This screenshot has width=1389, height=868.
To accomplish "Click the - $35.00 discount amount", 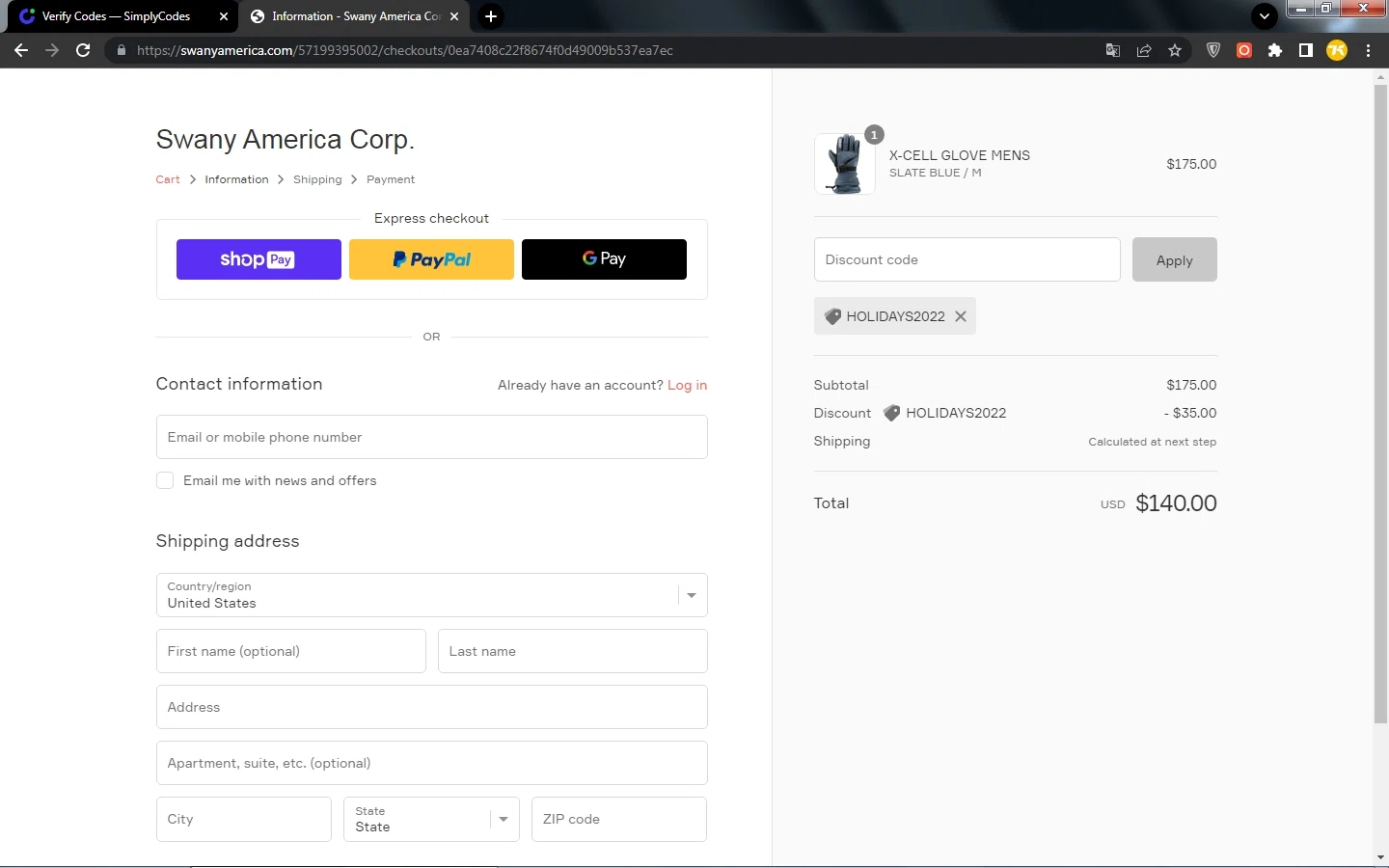I will coord(1190,413).
